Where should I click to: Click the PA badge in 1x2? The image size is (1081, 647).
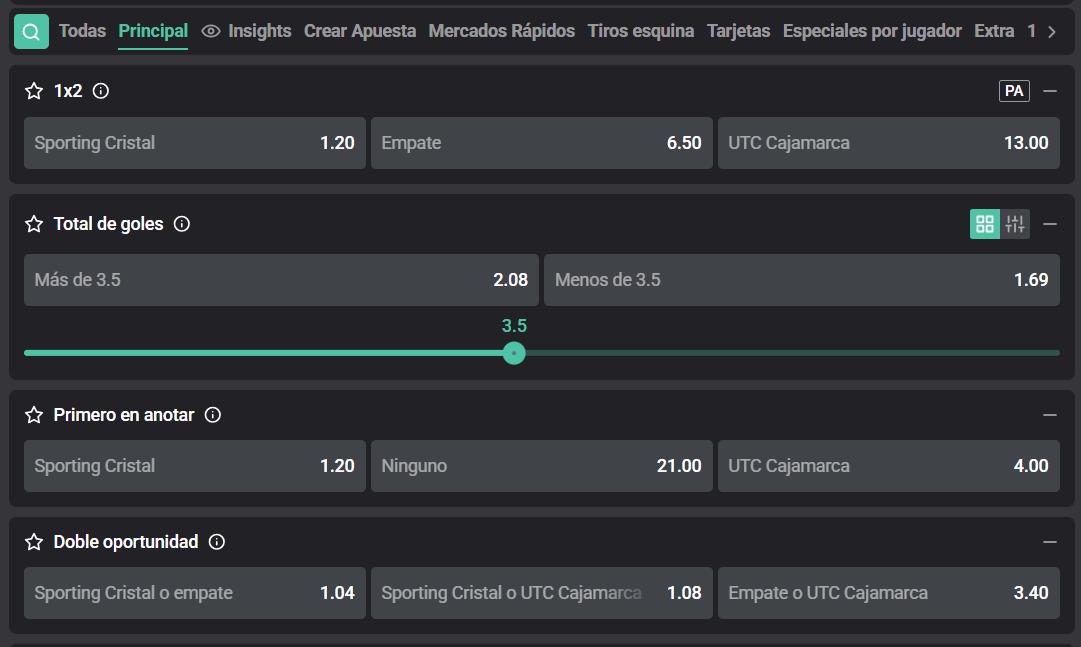point(1014,91)
